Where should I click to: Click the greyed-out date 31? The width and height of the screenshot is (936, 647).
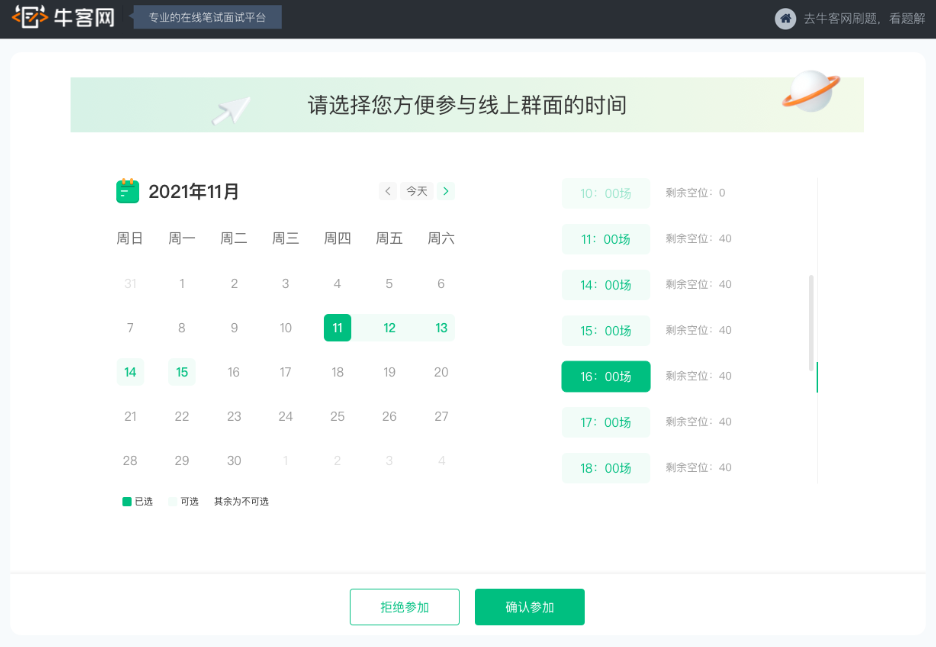[x=130, y=284]
